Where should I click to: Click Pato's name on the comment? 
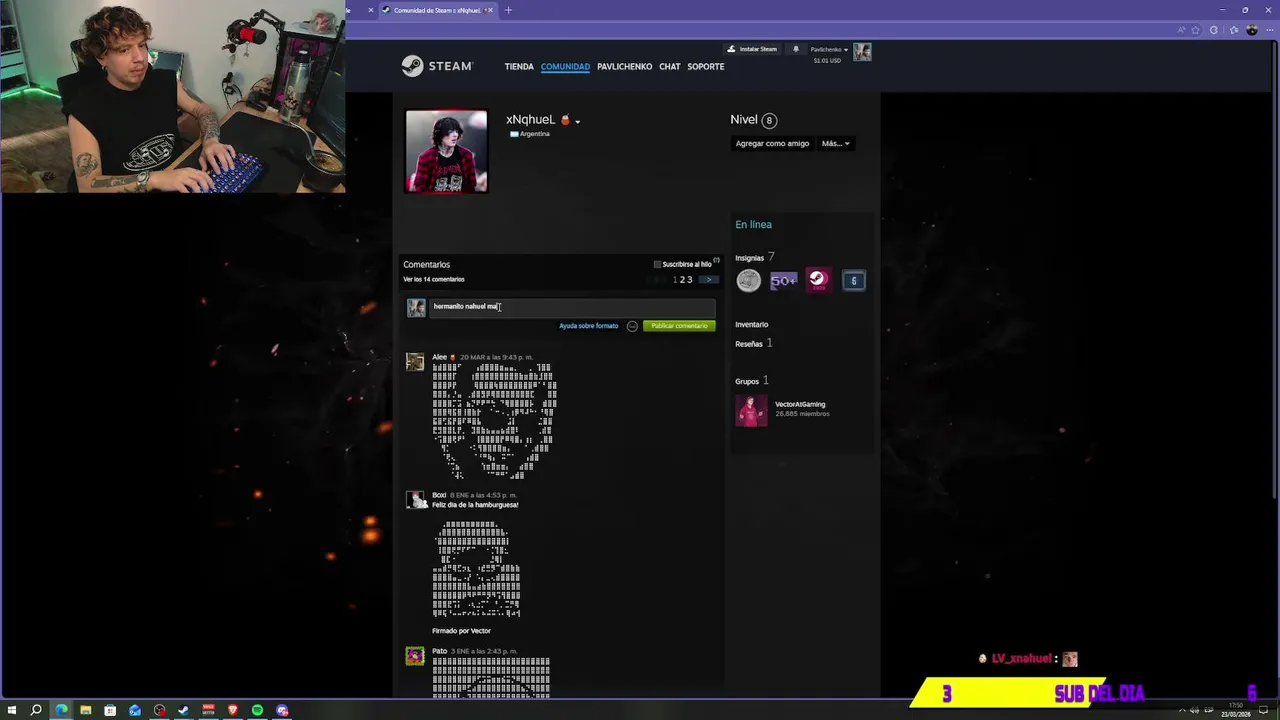440,651
